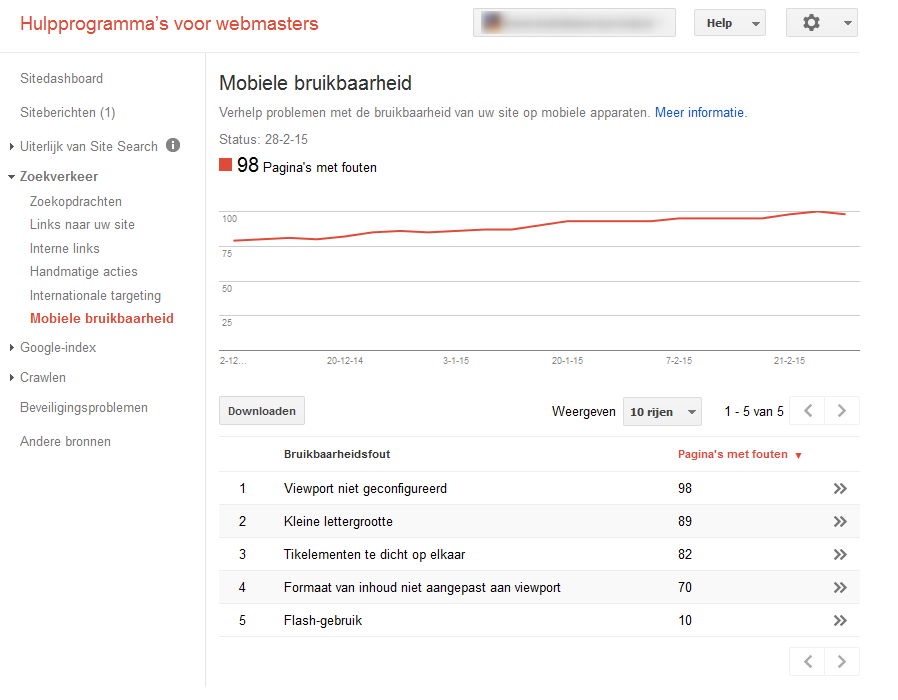Click info icon beside Uiterlijk van Site Search

pyautogui.click(x=173, y=145)
